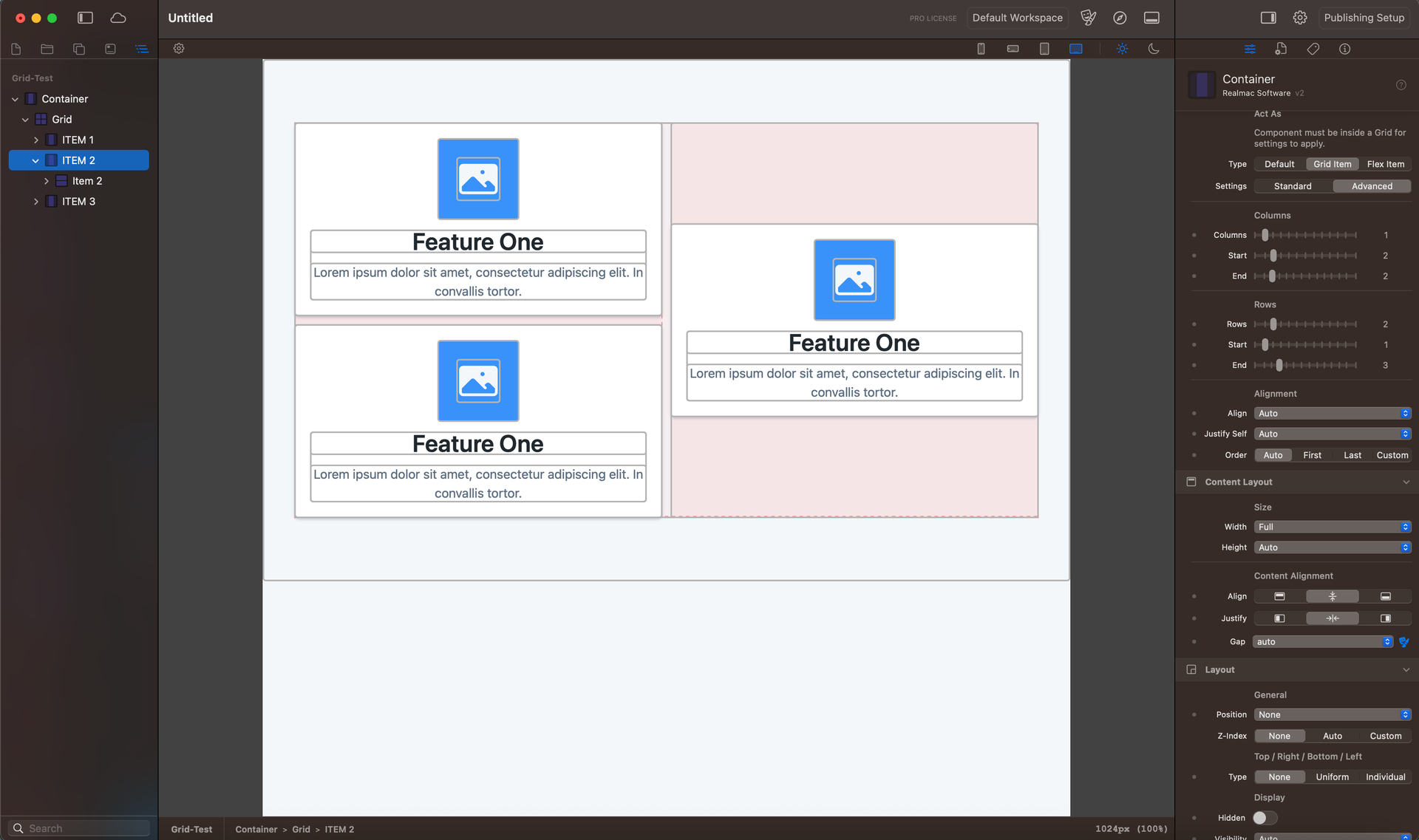Open the compass preview icon
The image size is (1419, 840).
[1120, 18]
